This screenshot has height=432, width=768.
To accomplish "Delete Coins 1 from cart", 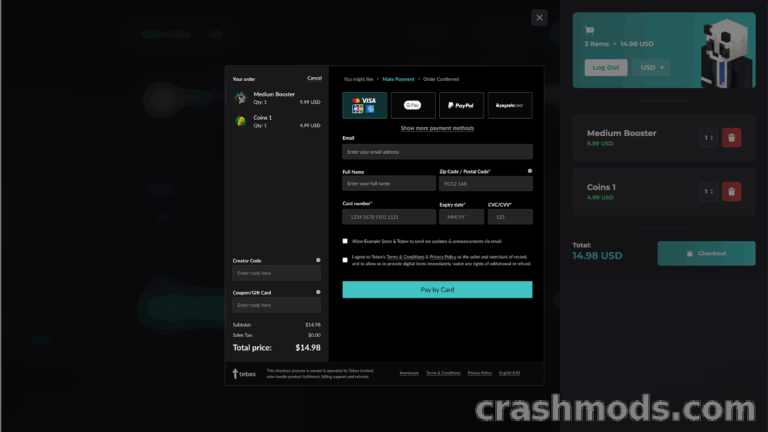I will (731, 192).
